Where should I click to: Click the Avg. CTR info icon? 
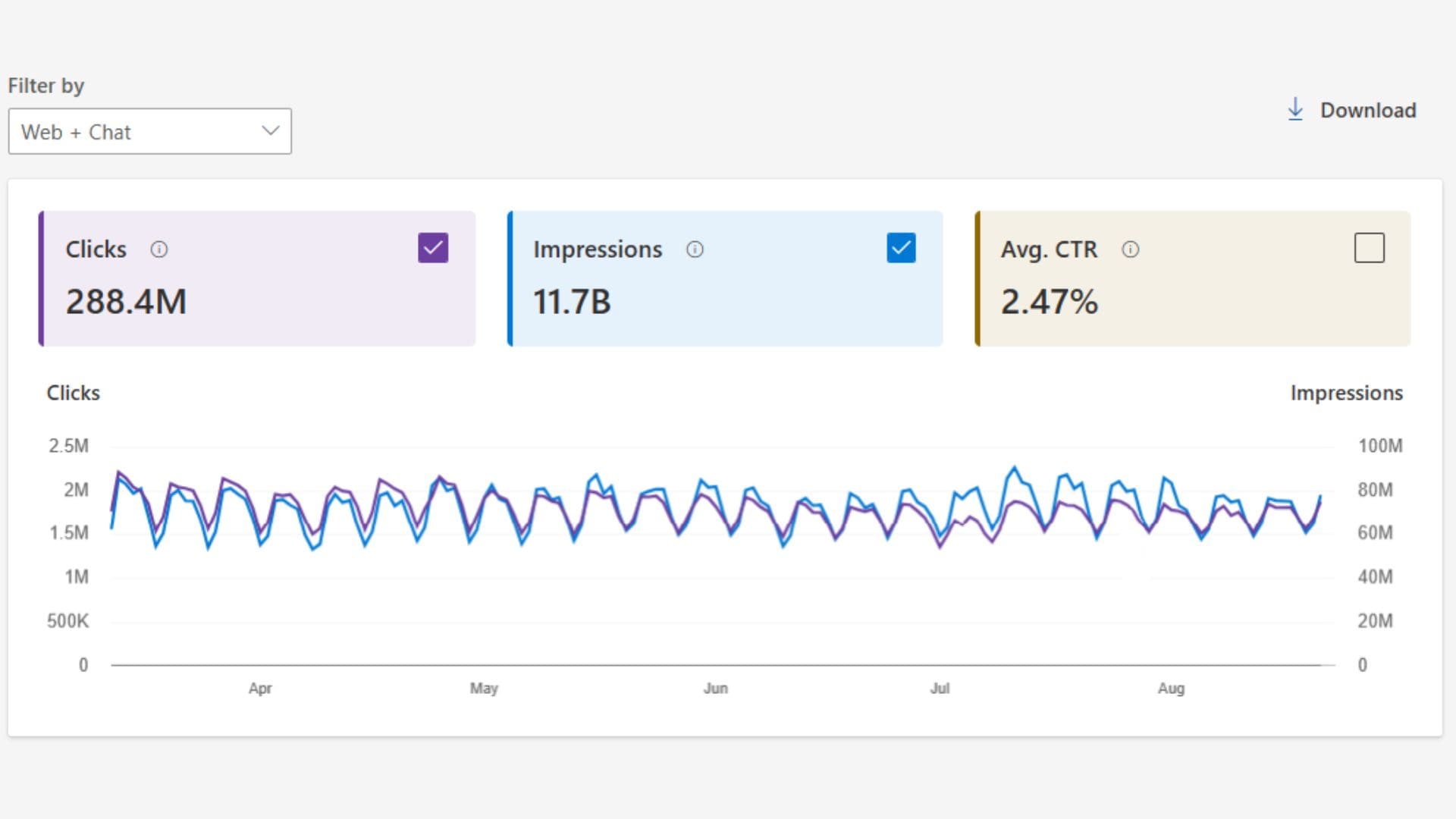pos(1130,249)
